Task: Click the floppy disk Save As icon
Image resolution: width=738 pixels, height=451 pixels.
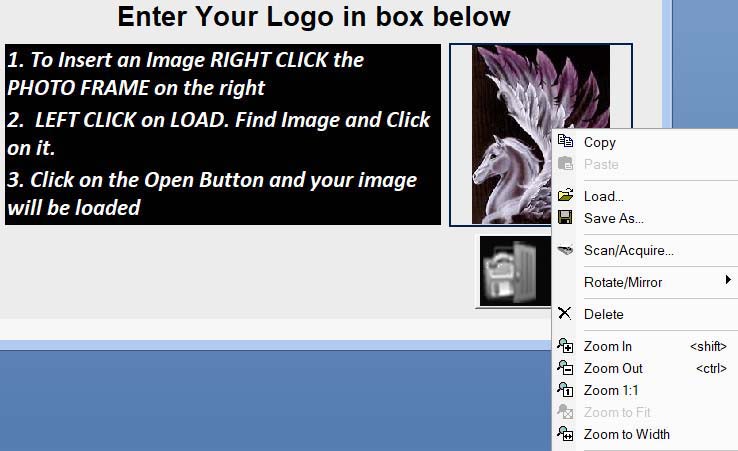Action: [565, 217]
